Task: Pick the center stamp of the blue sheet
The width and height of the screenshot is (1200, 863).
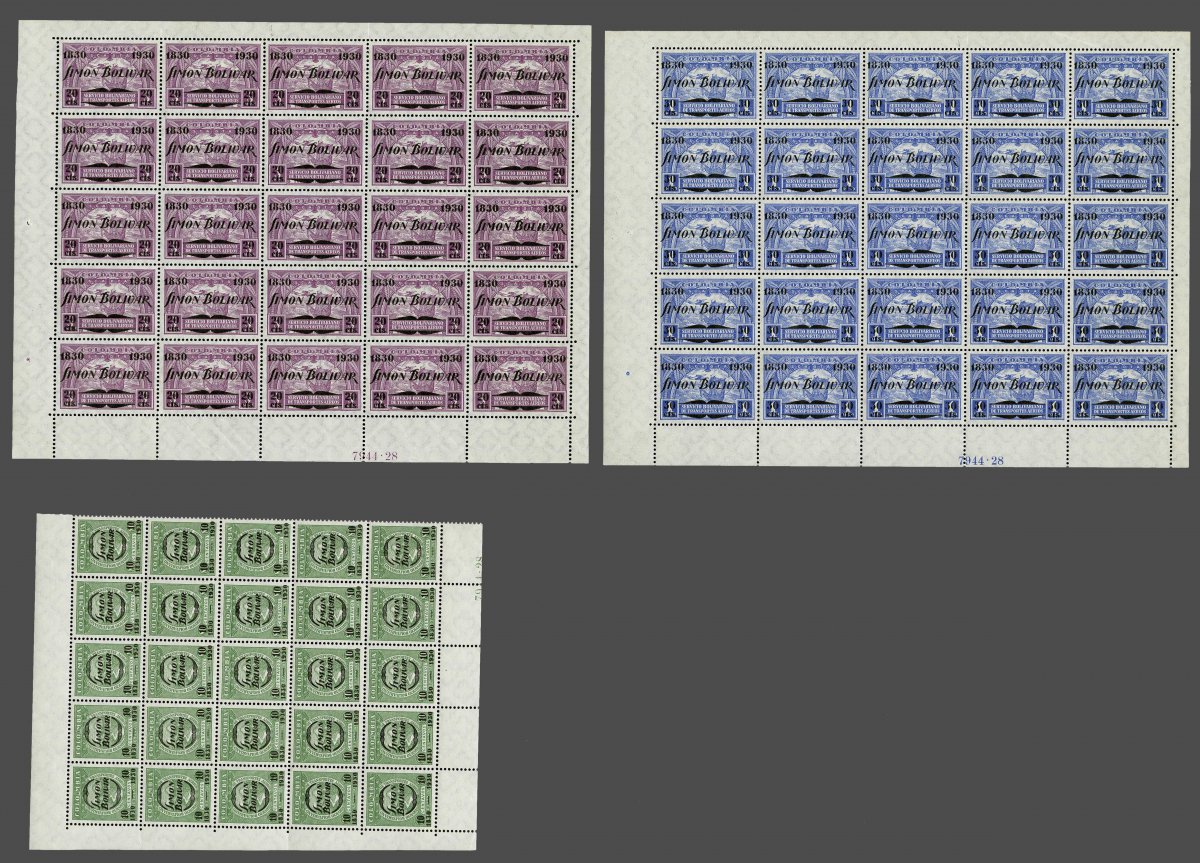Action: pyautogui.click(x=914, y=235)
